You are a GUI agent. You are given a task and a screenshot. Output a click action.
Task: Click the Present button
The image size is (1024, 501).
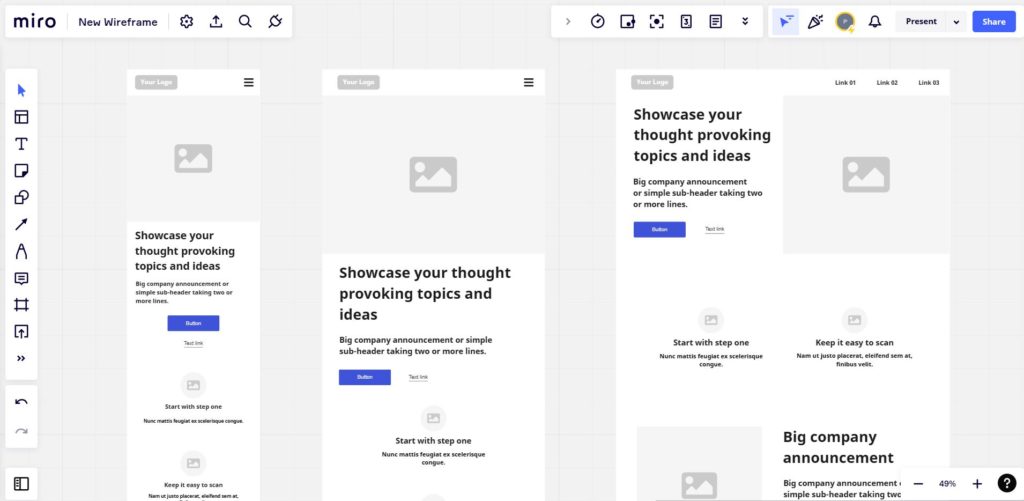[921, 22]
